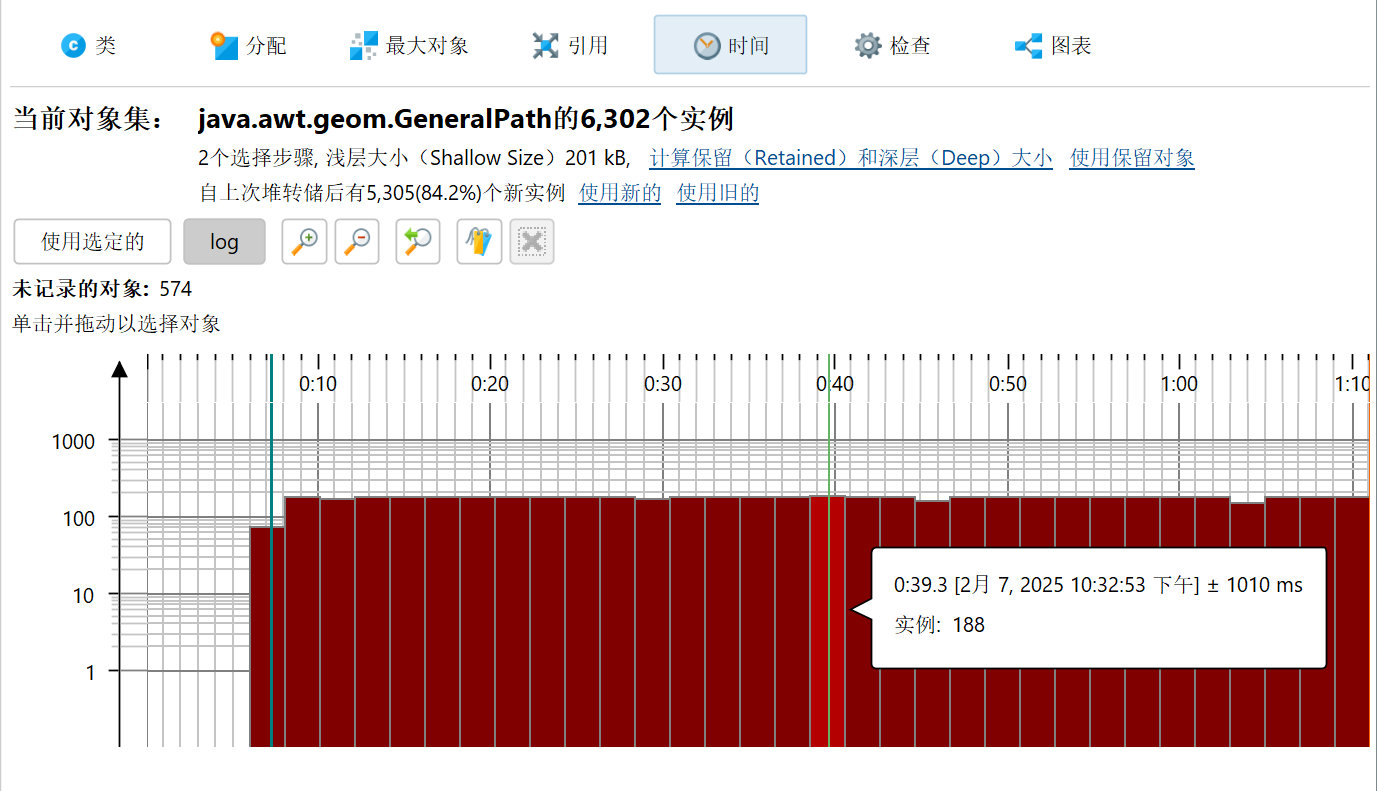Click the 单击并拖动以选择对象 hint text
This screenshot has width=1377, height=791.
pyautogui.click(x=116, y=324)
